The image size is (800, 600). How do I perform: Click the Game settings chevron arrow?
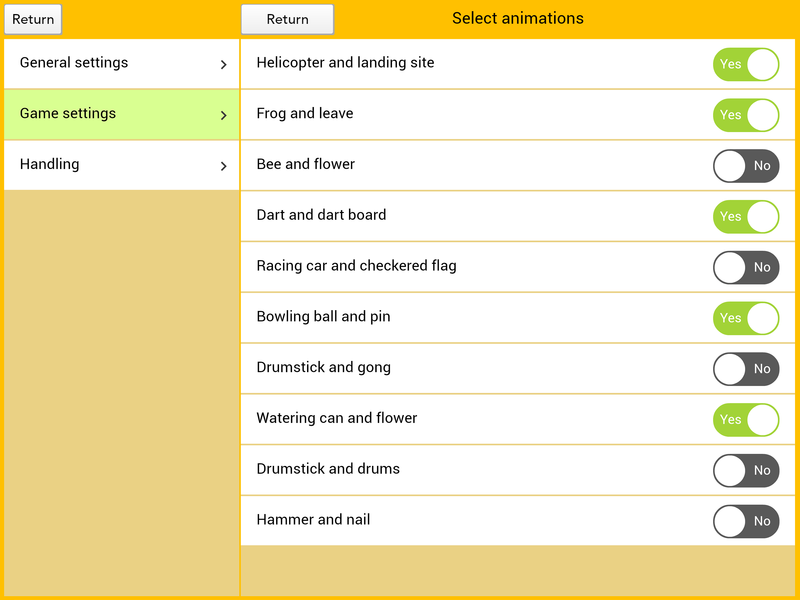point(223,115)
